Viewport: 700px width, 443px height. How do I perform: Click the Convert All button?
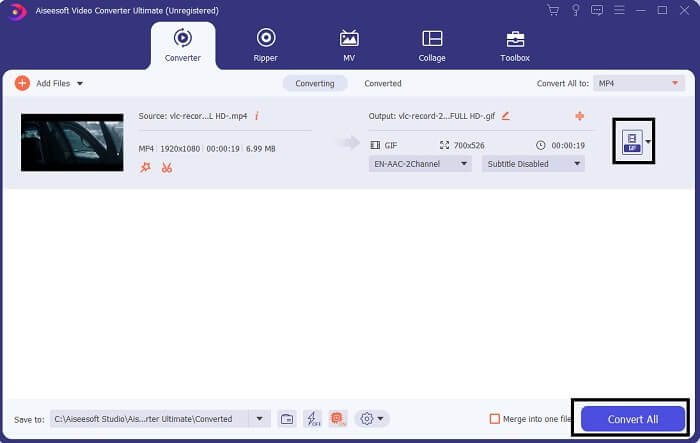(x=632, y=419)
